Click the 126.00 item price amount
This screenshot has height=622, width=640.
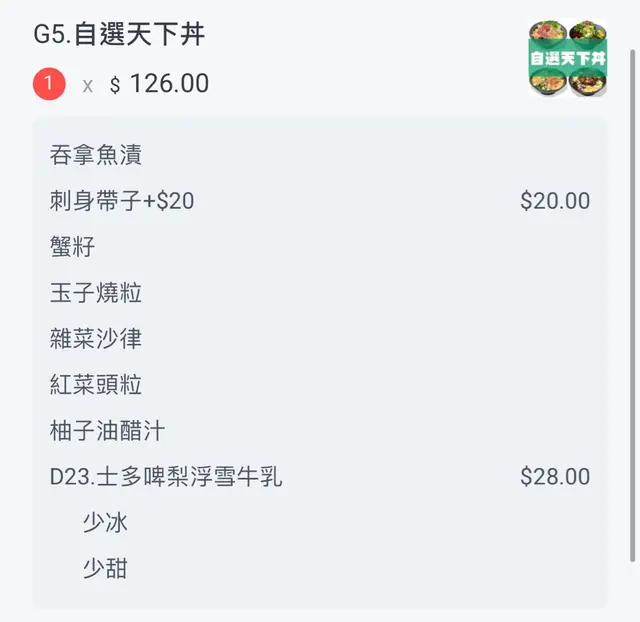coord(169,84)
